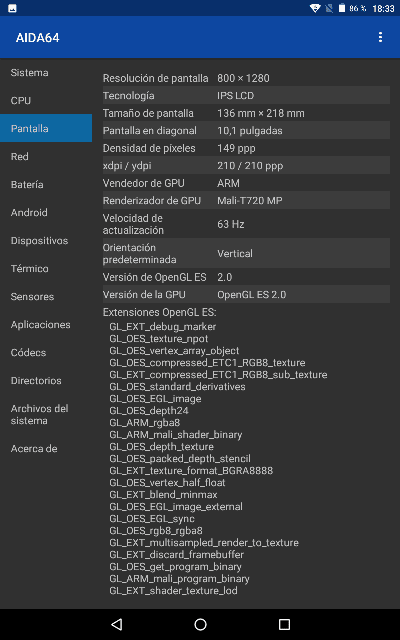The height and width of the screenshot is (640, 400).
Task: Tap the image notification icon in status bar
Action: [x=13, y=8]
